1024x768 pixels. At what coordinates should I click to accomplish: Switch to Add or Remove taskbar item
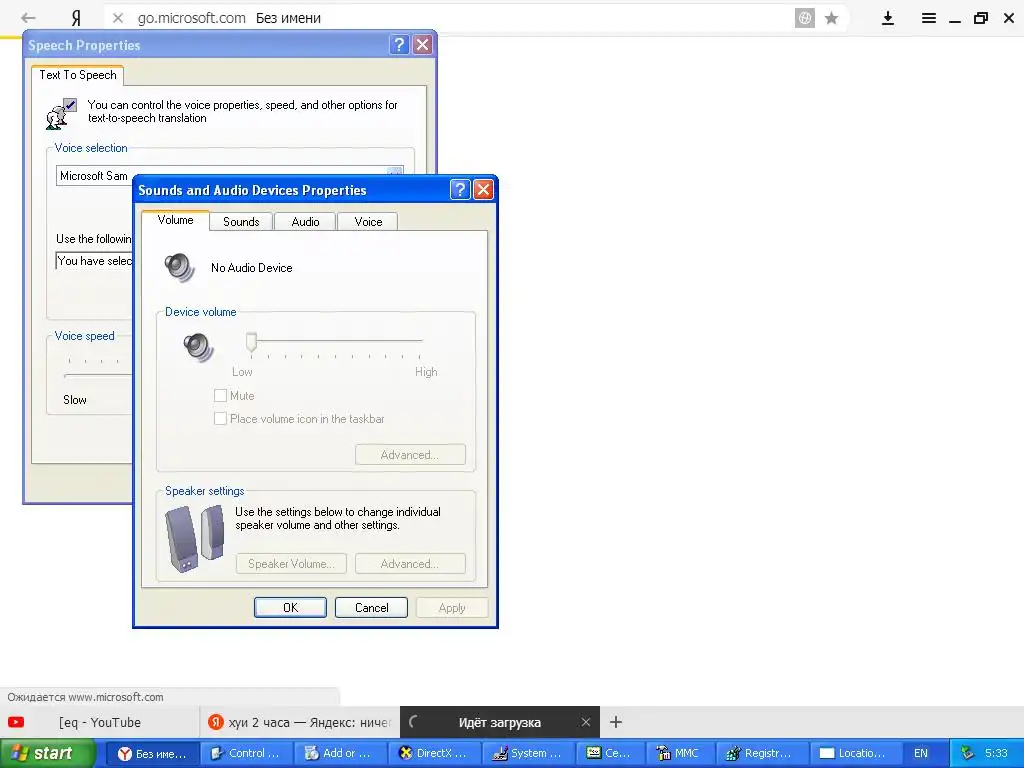340,753
